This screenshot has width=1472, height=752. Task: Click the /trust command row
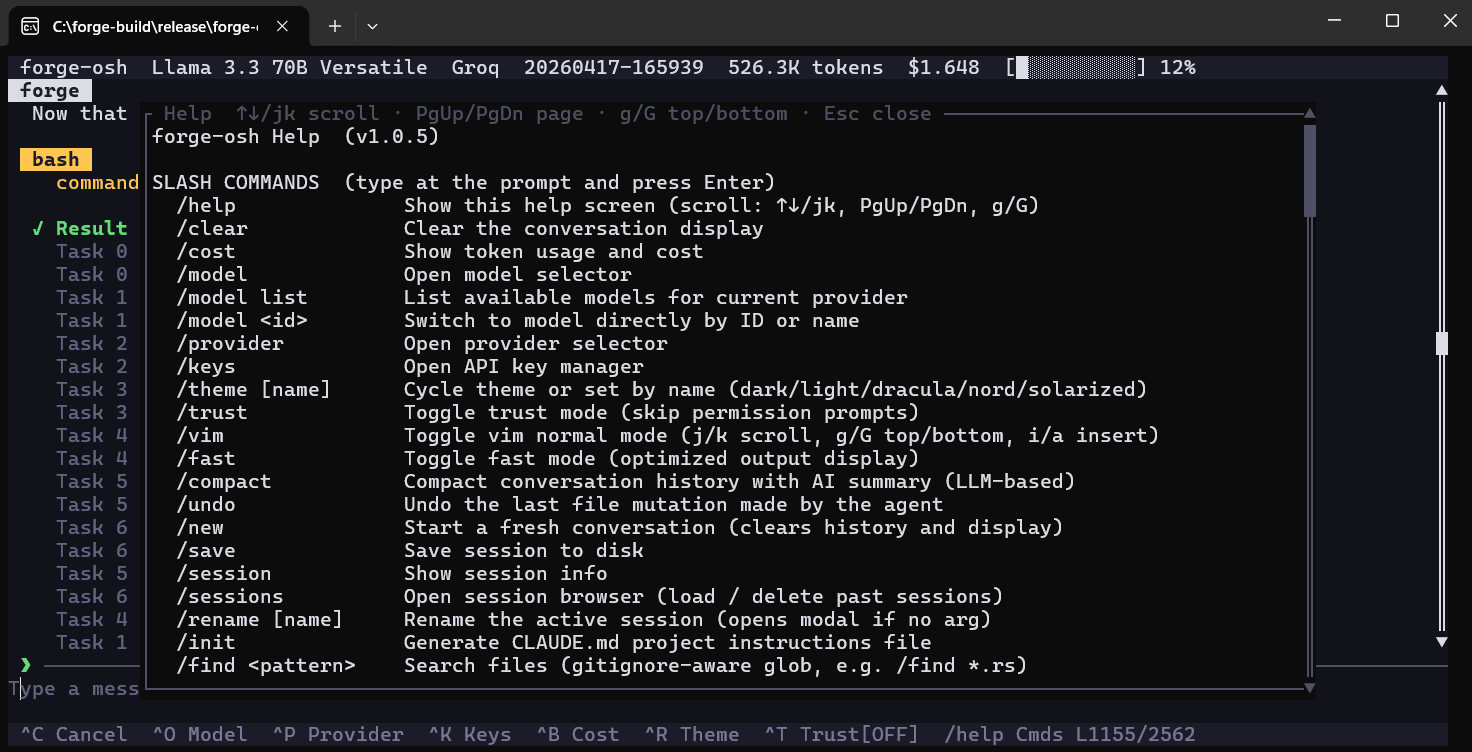point(548,413)
